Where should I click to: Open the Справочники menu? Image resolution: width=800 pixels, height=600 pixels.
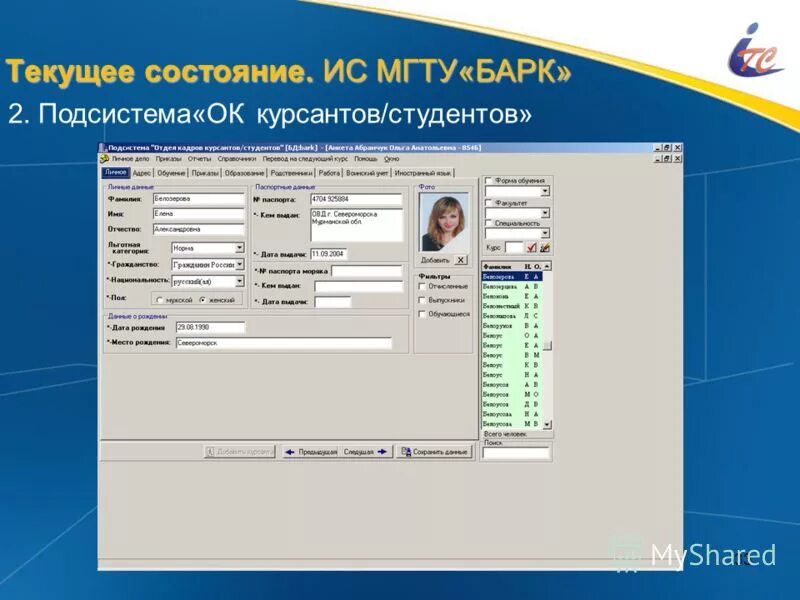coord(236,158)
